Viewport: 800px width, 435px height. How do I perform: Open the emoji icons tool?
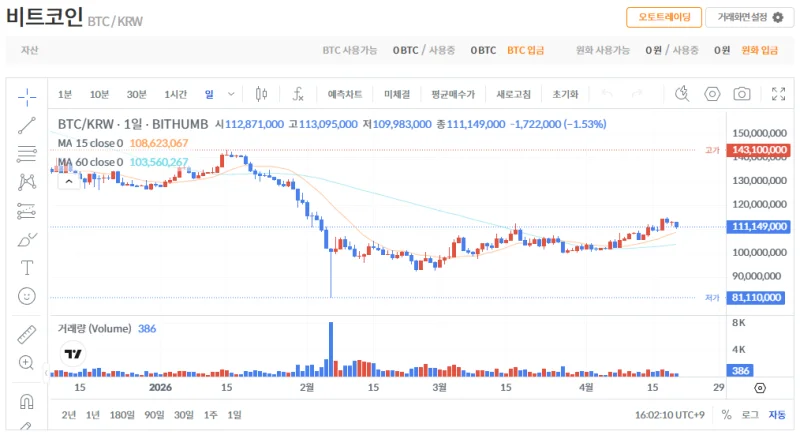27,296
